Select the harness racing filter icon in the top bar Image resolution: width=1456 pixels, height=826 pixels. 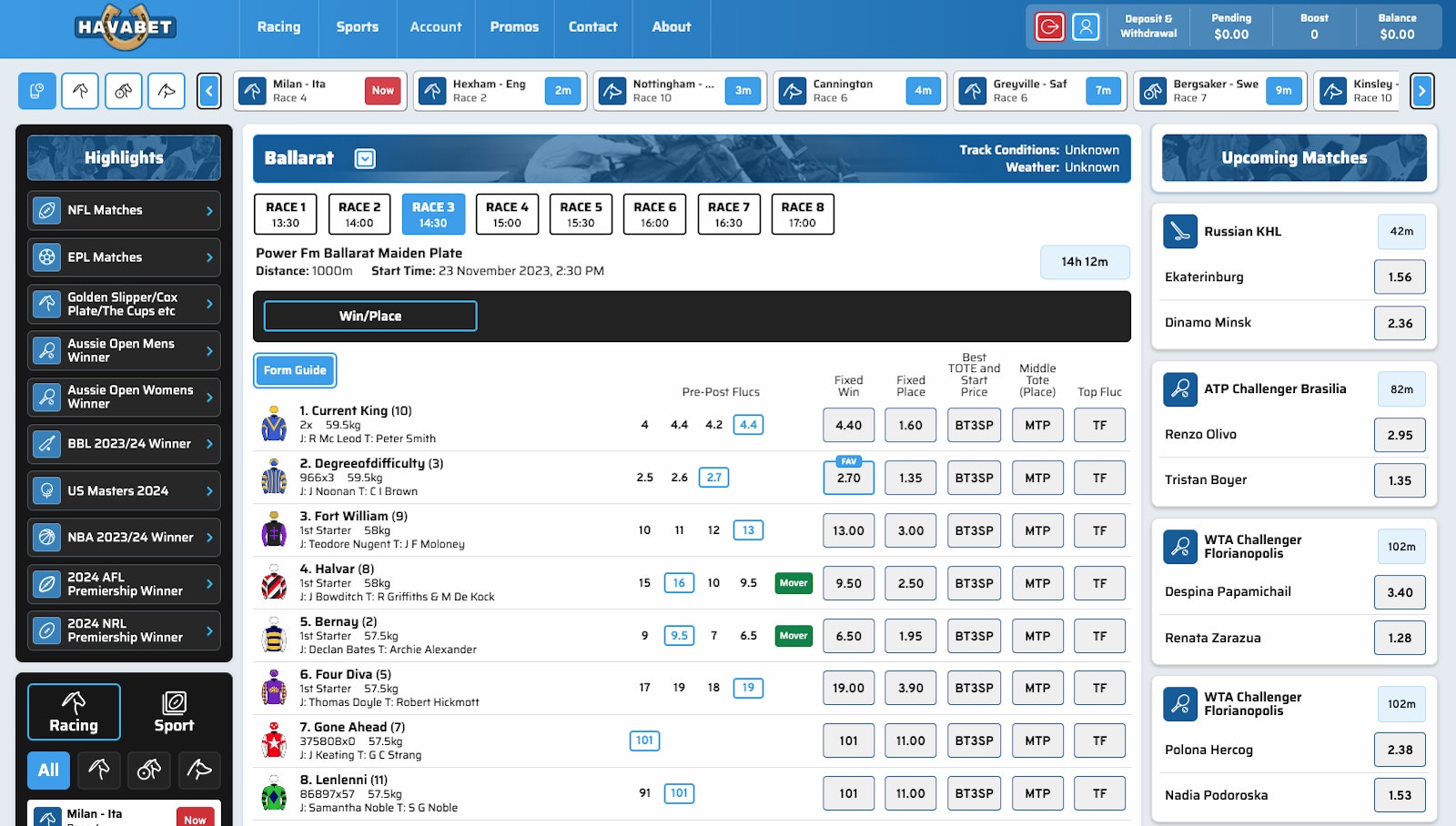coord(124,91)
